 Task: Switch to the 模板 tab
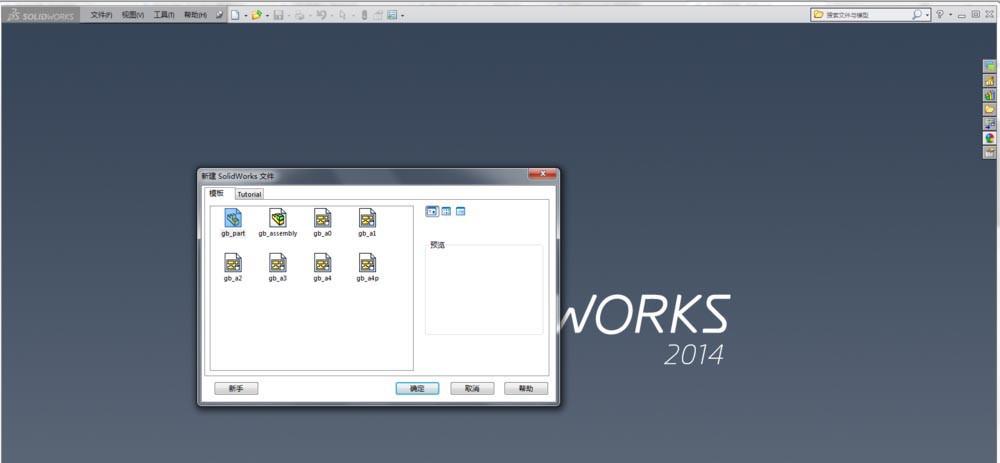[x=217, y=193]
